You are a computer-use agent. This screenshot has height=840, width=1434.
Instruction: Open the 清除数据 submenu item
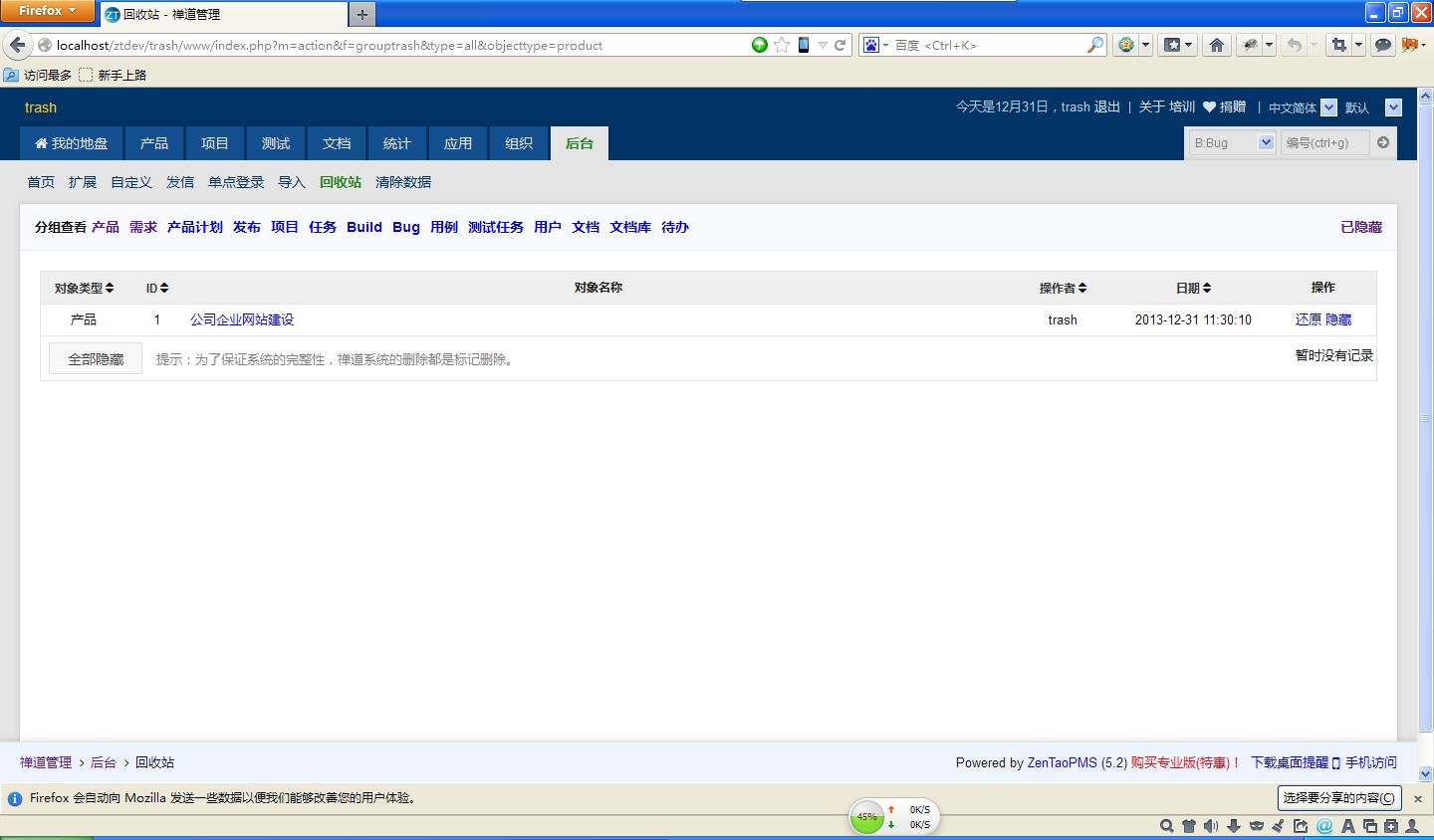[403, 182]
